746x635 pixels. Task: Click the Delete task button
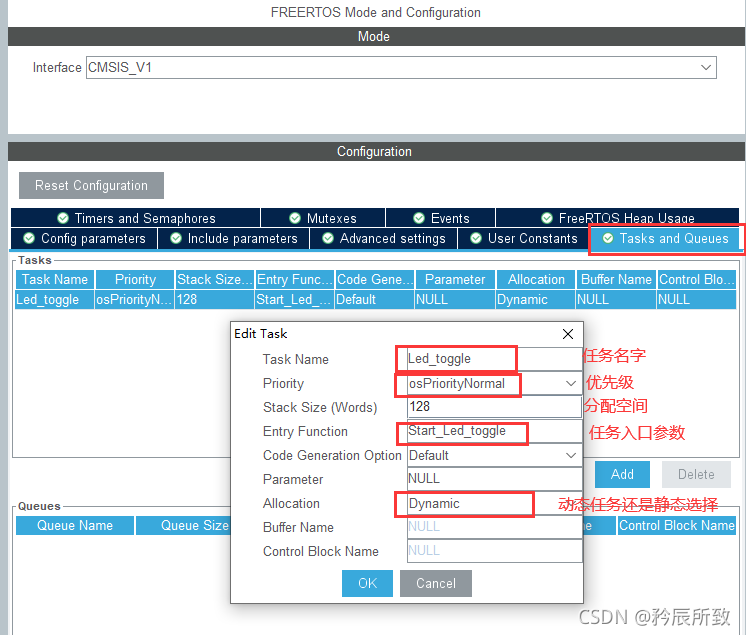click(x=696, y=474)
